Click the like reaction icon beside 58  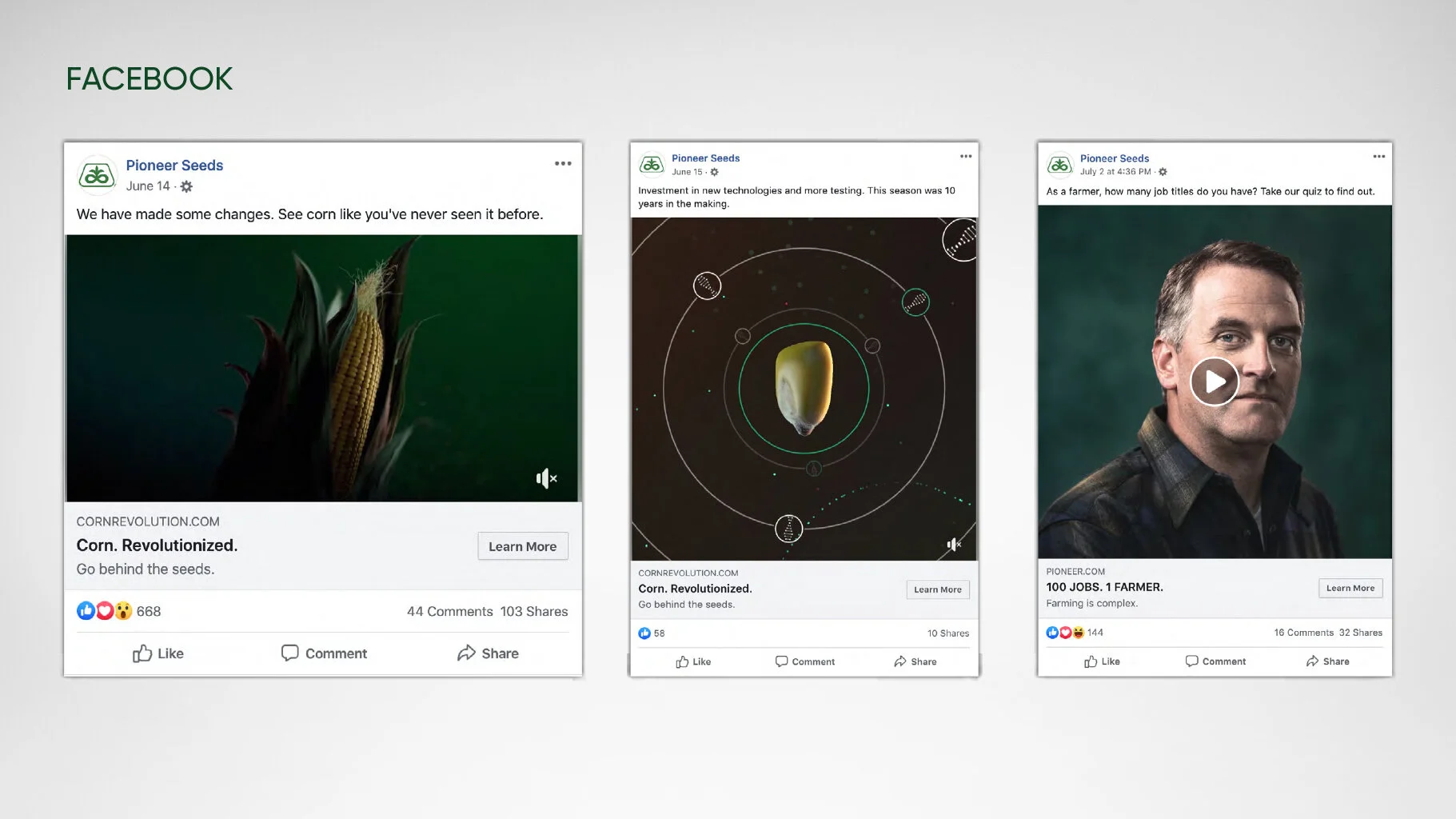[x=644, y=633]
